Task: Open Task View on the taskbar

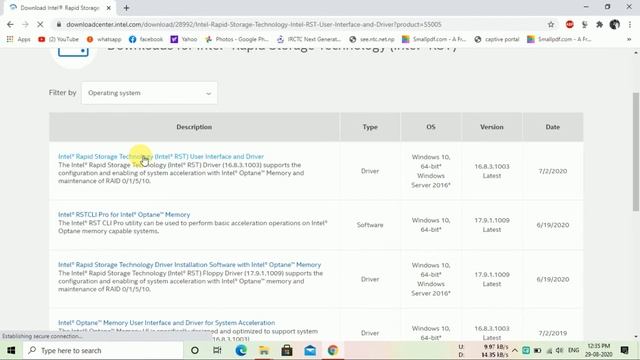Action: pos(217,351)
